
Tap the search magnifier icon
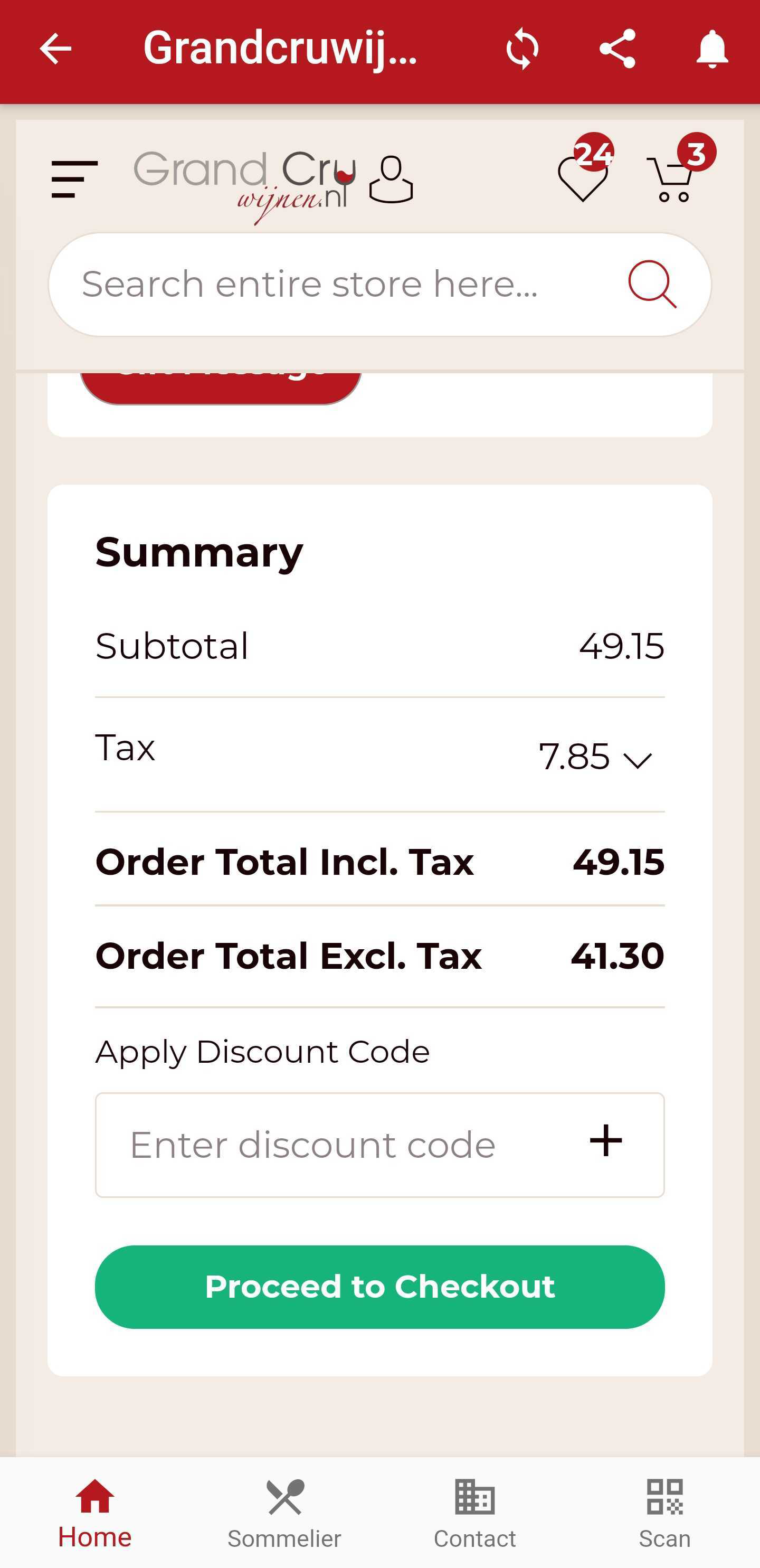[x=652, y=284]
